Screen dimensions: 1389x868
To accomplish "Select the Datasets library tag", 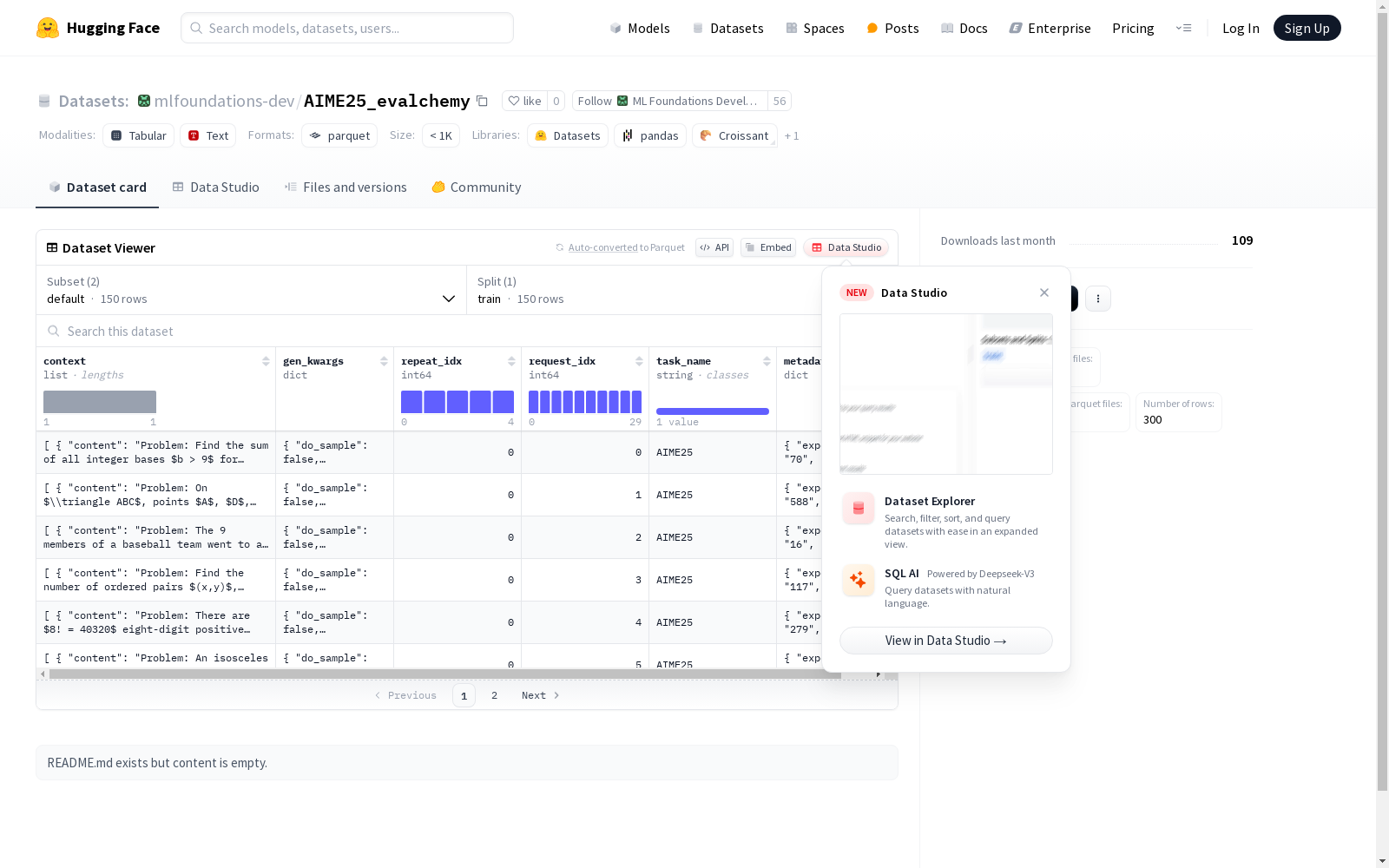I will click(568, 135).
